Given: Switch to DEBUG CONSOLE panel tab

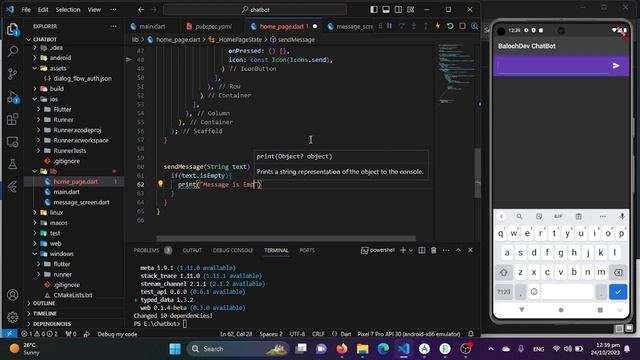Looking at the screenshot, I should pyautogui.click(x=233, y=250).
